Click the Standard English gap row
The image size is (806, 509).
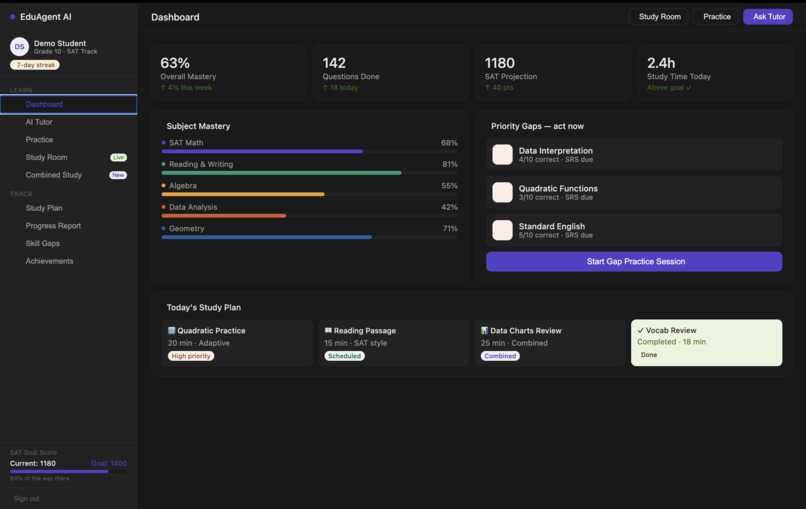(x=634, y=230)
